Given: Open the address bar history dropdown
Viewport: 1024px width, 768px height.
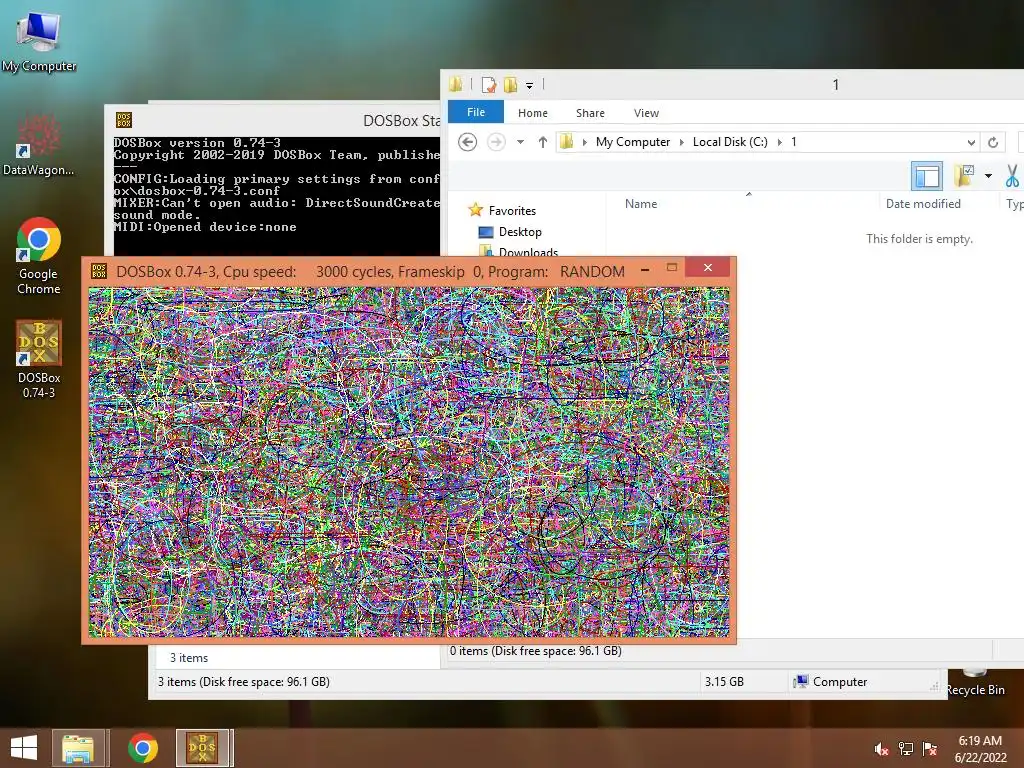Looking at the screenshot, I should tap(971, 142).
